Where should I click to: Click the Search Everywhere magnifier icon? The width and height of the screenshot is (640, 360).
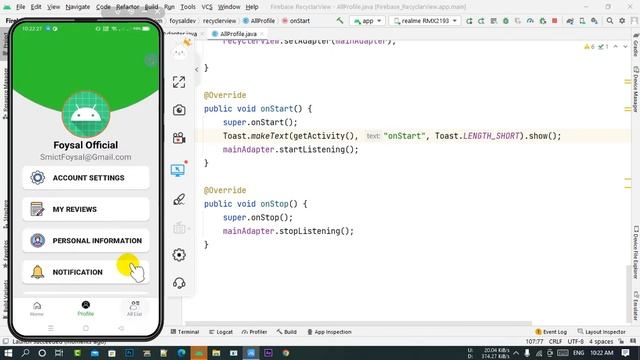(x=609, y=20)
